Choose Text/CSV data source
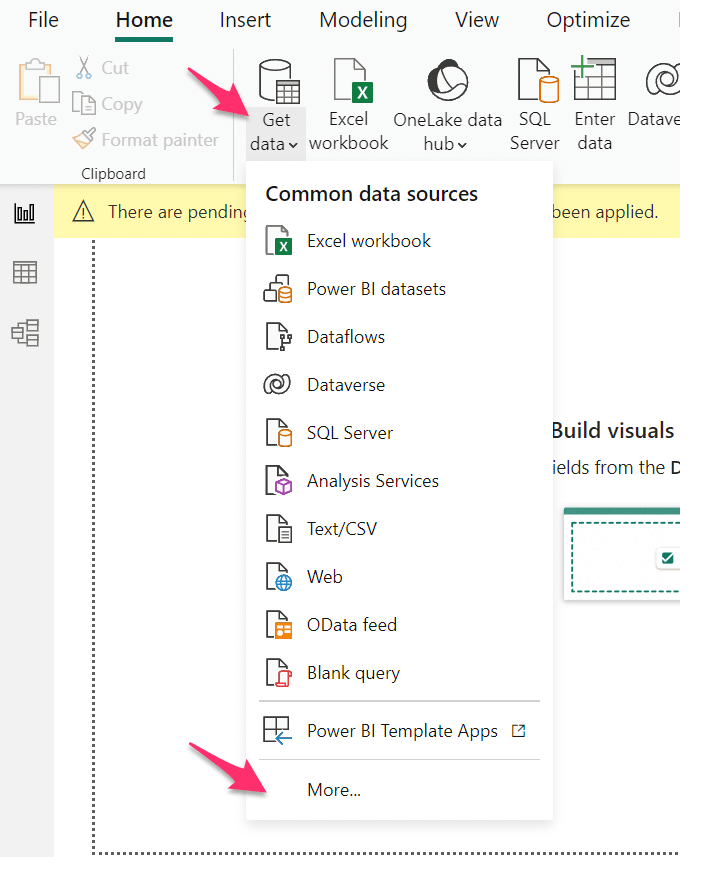Image resolution: width=721 pixels, height=892 pixels. tap(399, 528)
